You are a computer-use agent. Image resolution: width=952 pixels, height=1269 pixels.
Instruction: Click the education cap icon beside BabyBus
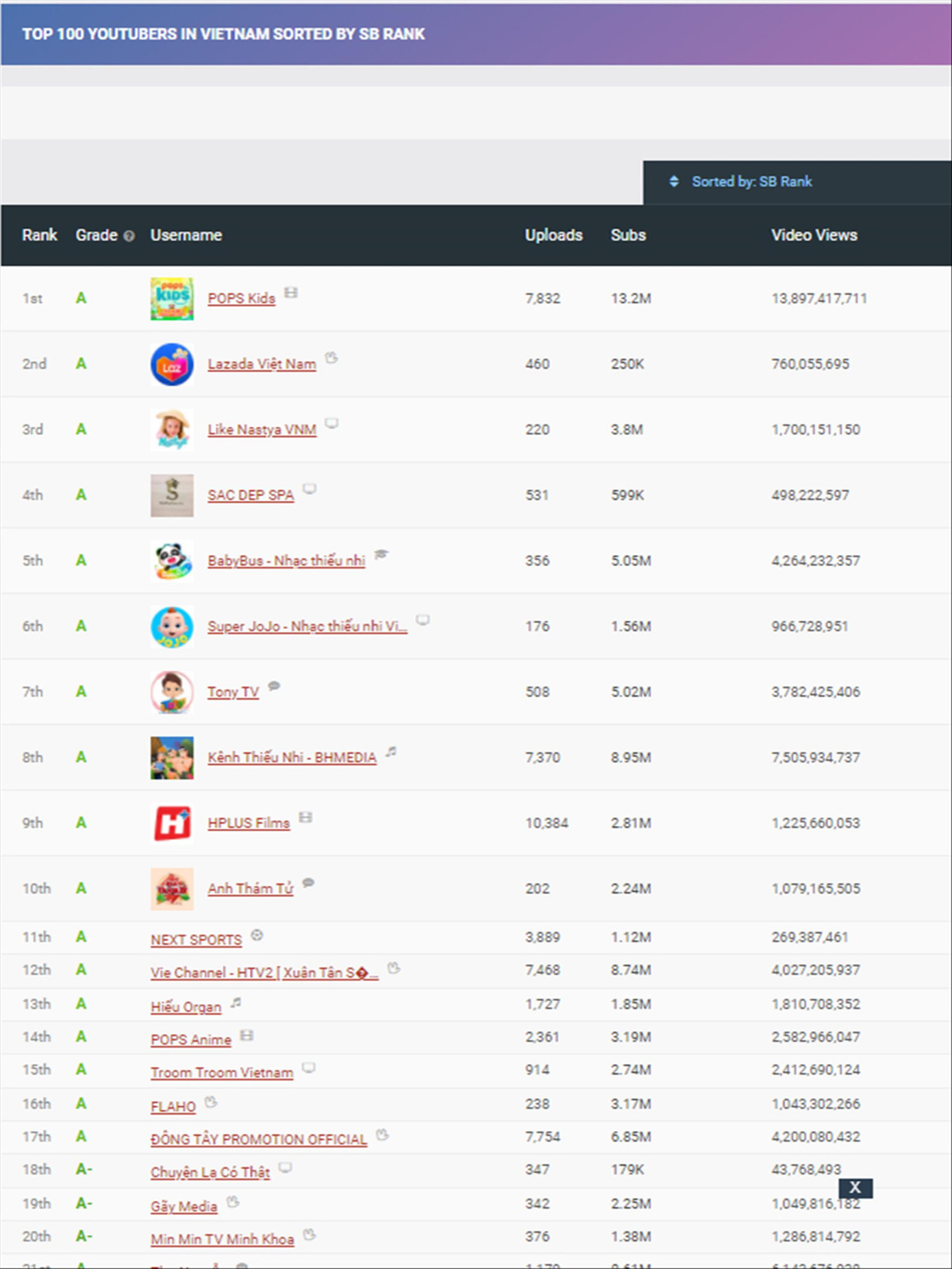[x=381, y=554]
